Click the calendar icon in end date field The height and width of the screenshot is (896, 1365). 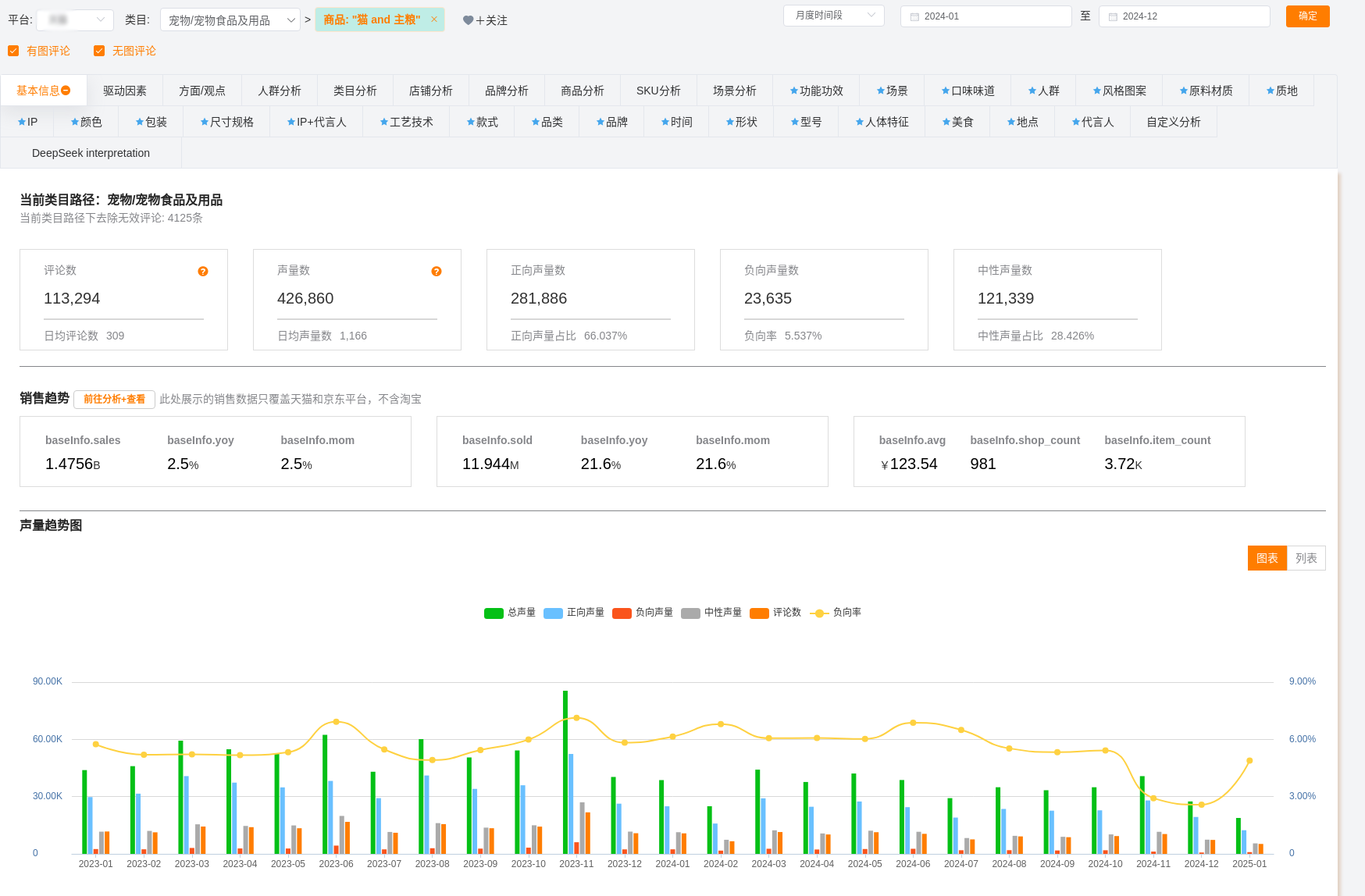pos(1113,16)
